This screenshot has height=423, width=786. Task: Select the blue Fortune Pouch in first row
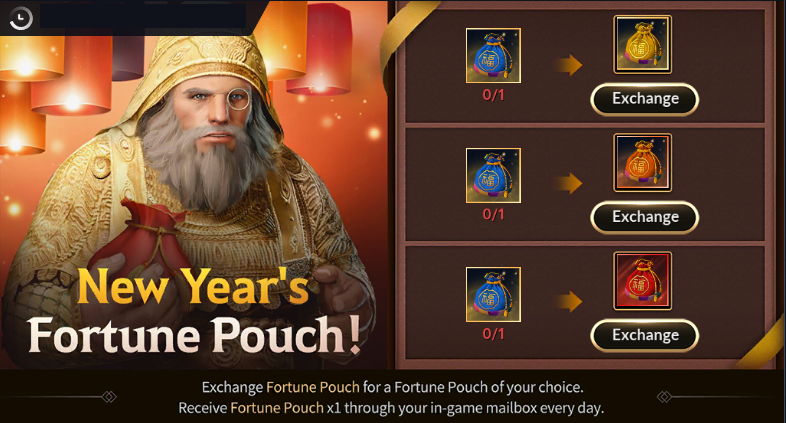coord(493,56)
